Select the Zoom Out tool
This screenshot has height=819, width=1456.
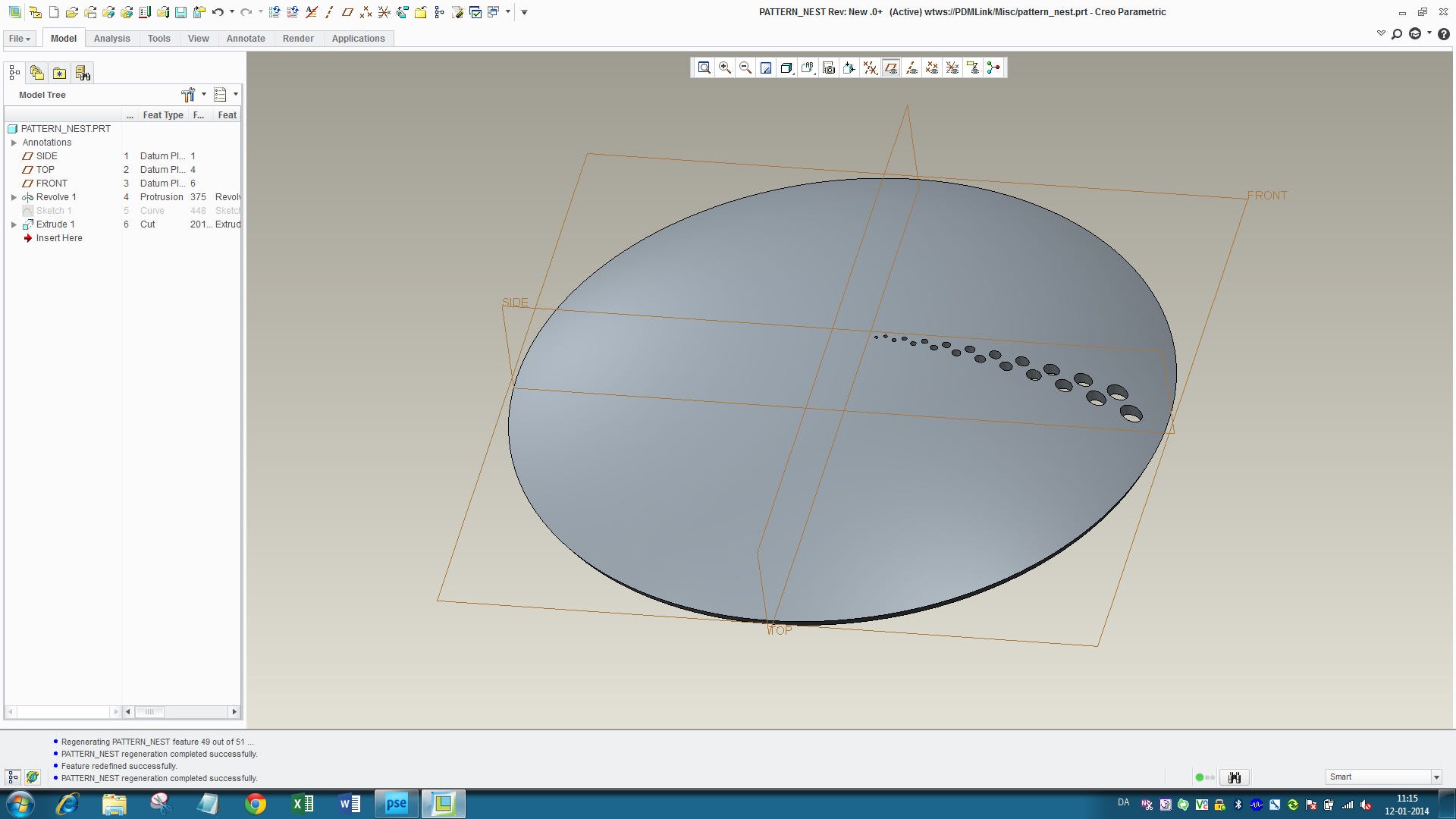point(745,67)
